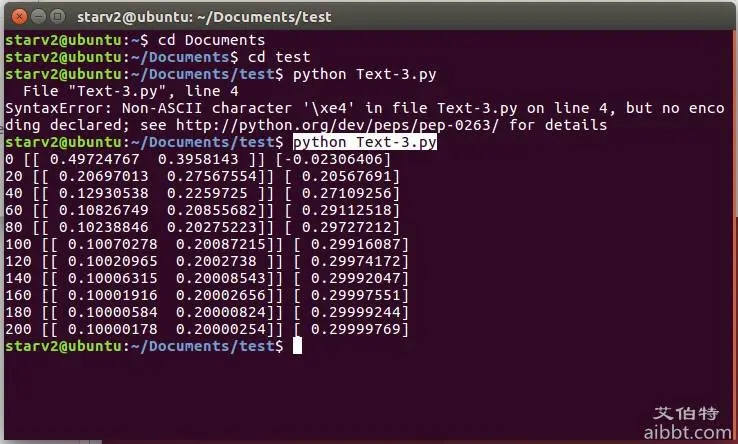Click the value 0.20275223 in row 80
The image size is (738, 444).
[x=212, y=227]
